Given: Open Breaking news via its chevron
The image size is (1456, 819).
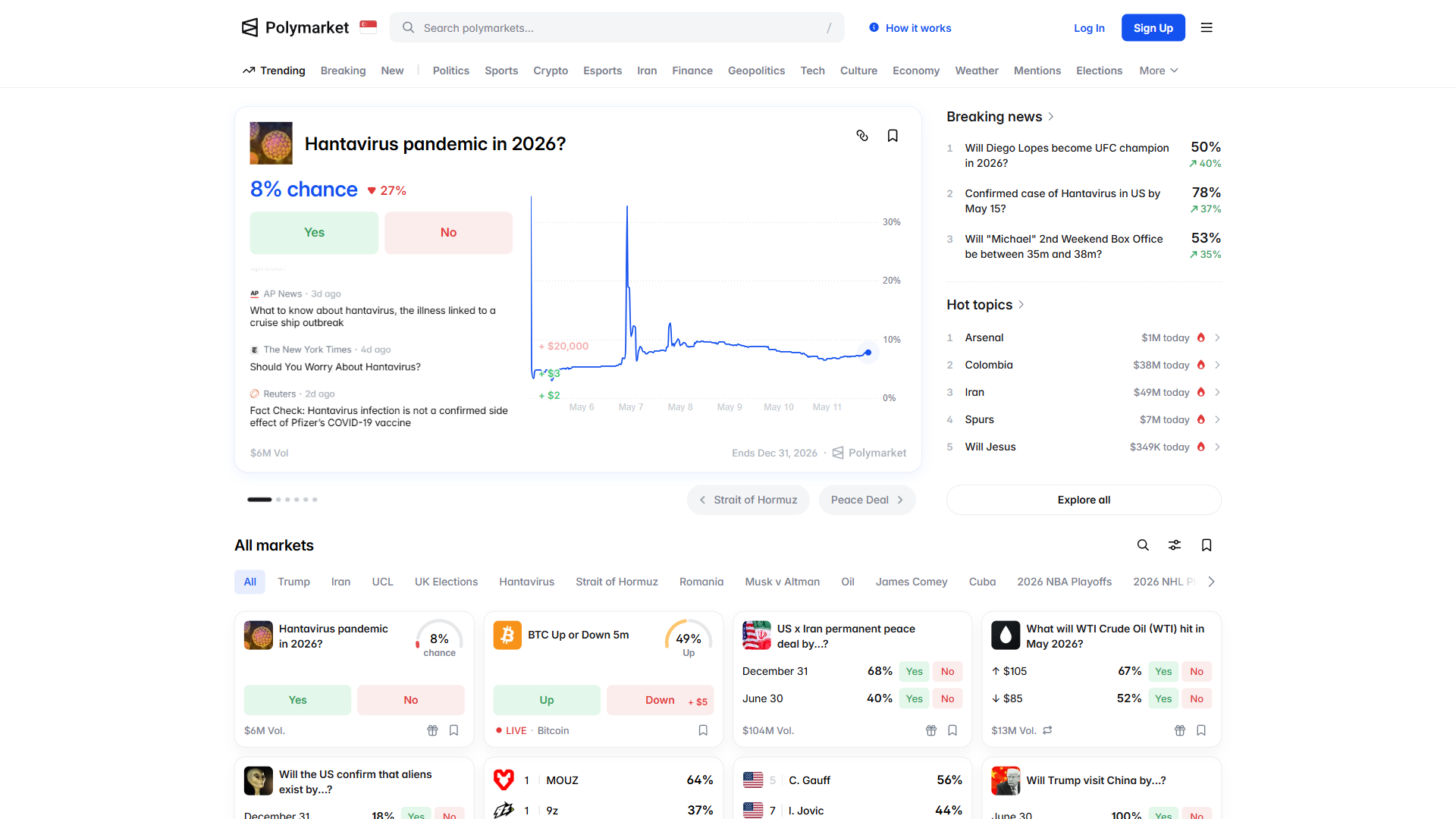Looking at the screenshot, I should coord(1051,117).
